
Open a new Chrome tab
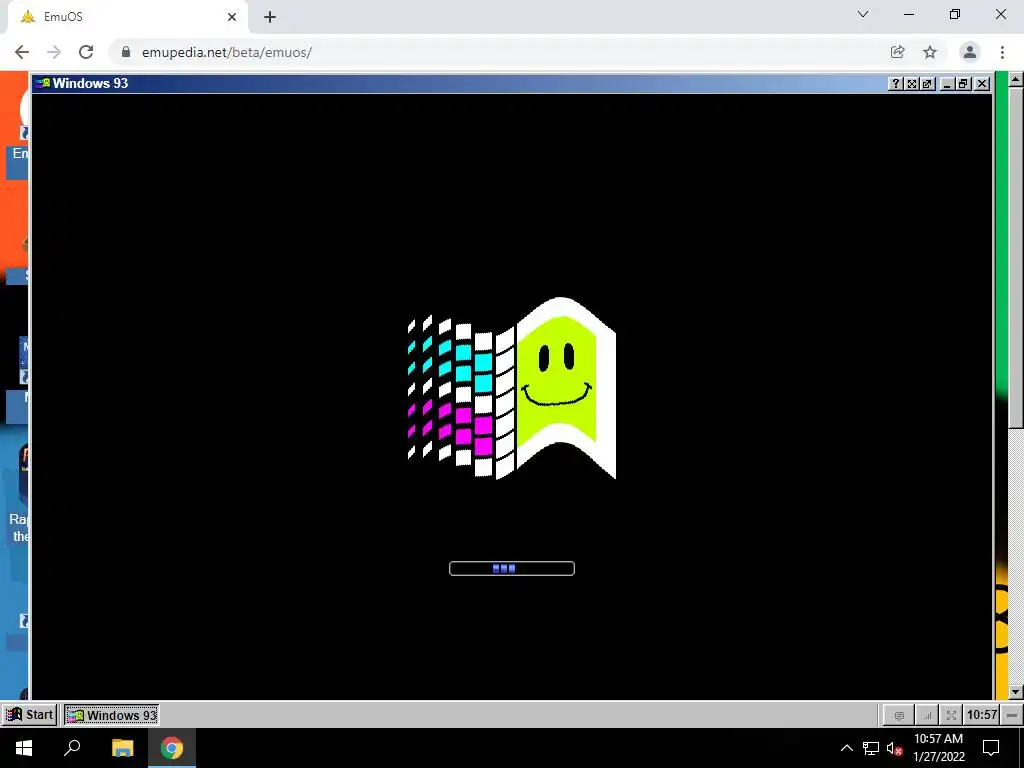[270, 17]
